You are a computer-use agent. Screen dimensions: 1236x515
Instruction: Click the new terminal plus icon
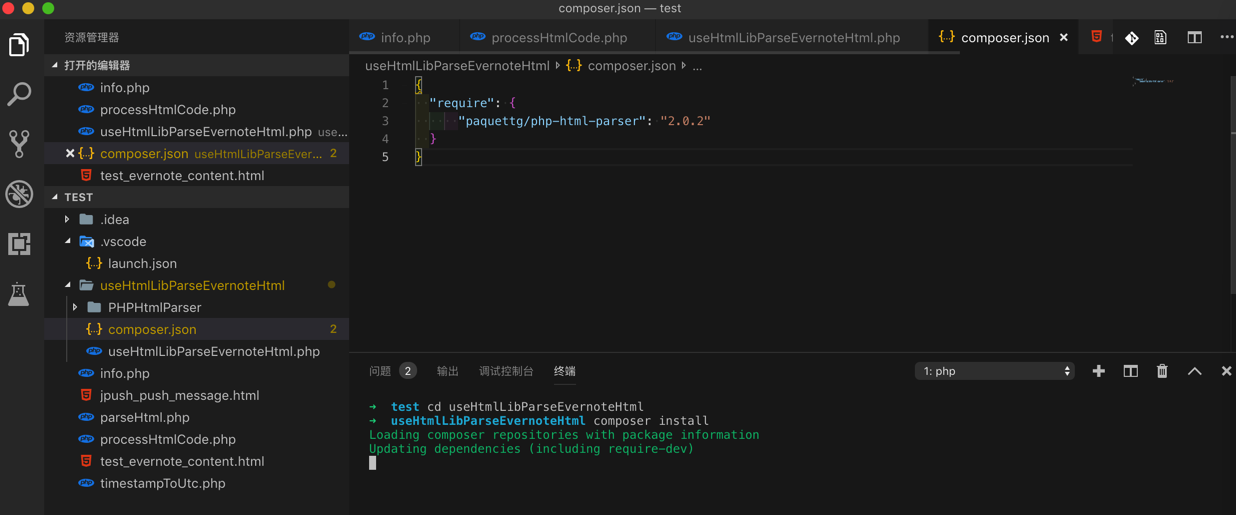(1098, 371)
